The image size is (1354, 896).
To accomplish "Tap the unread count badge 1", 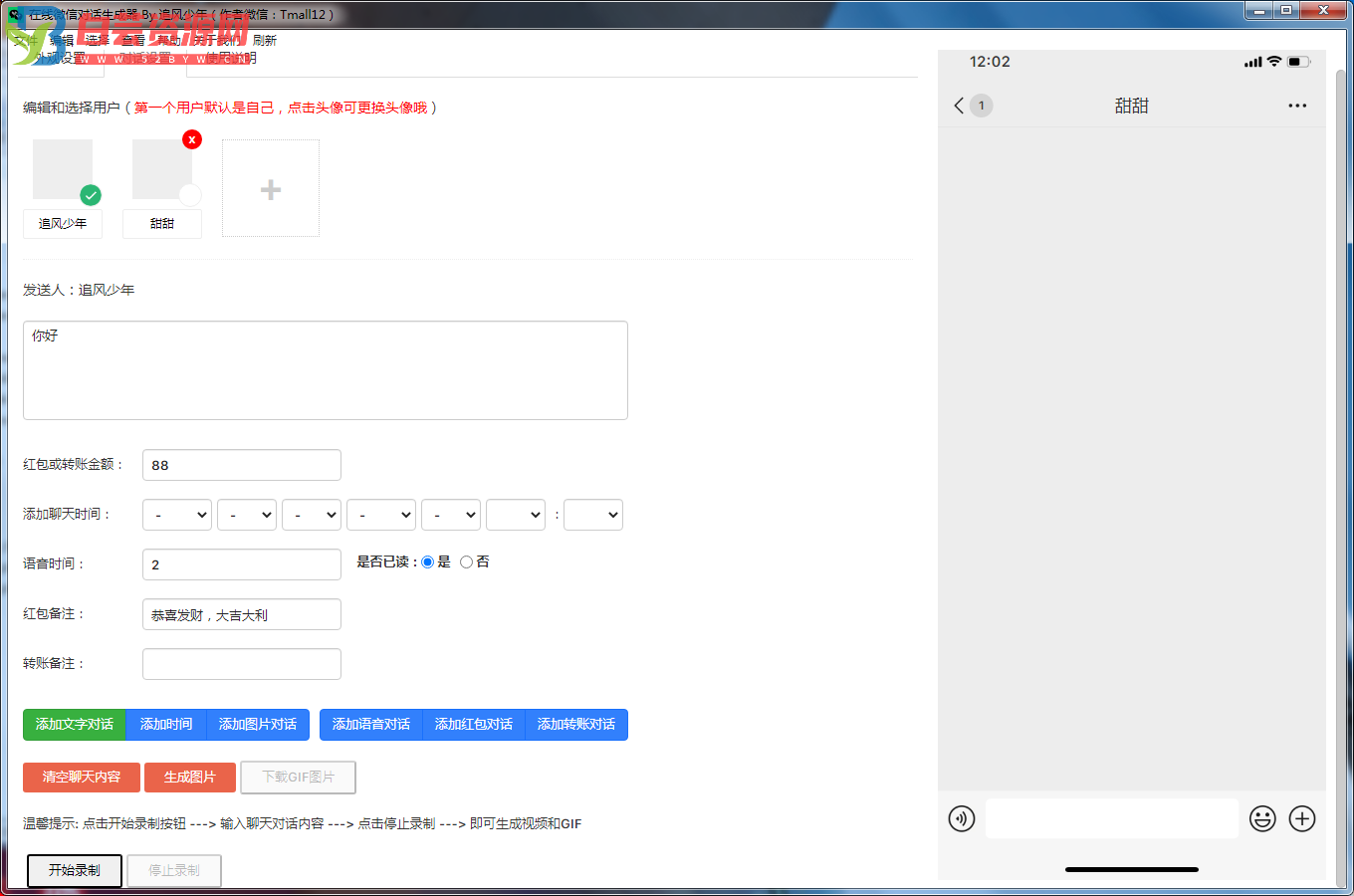I will point(981,106).
